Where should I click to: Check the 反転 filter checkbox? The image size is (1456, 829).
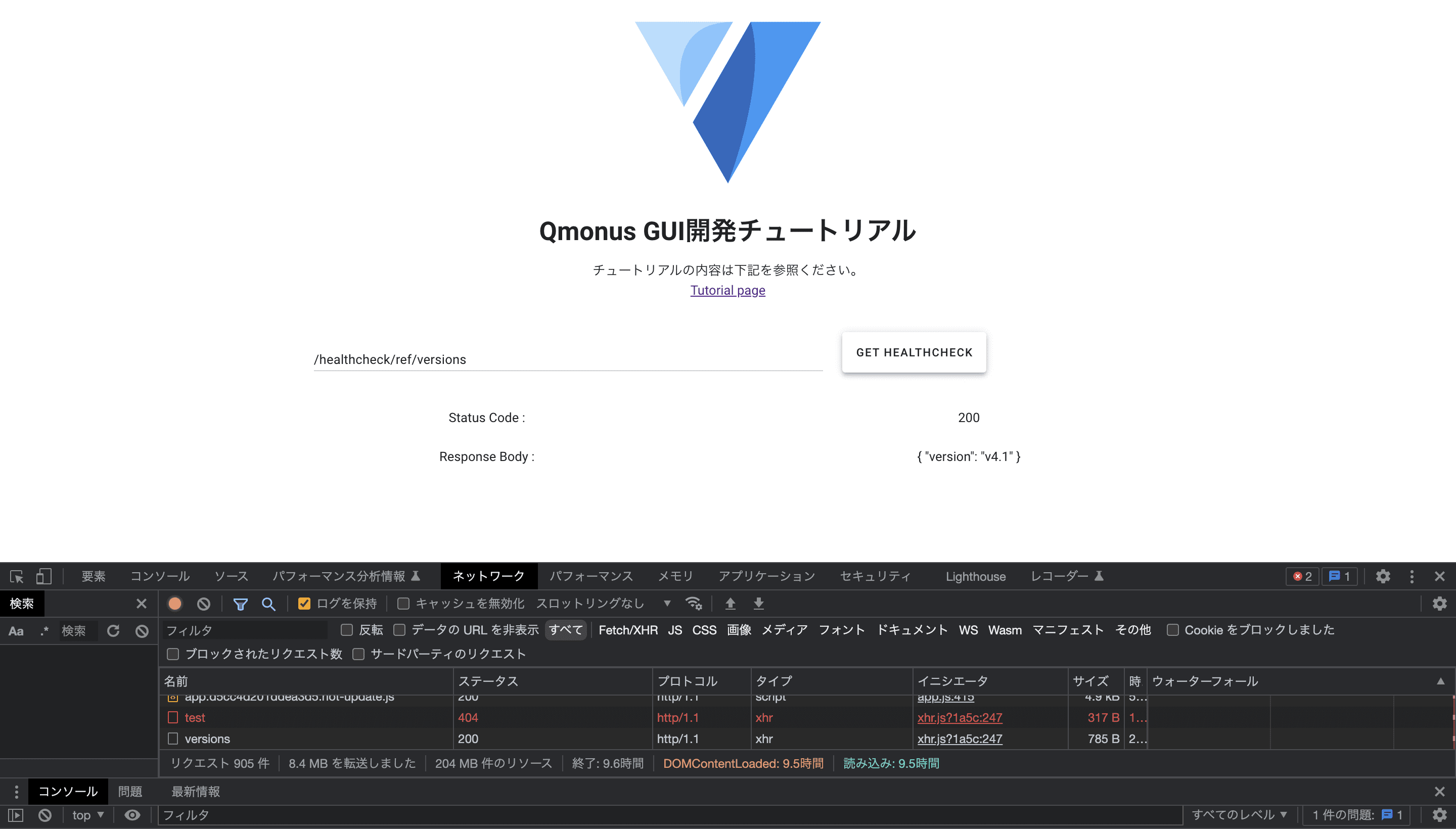pyautogui.click(x=346, y=630)
